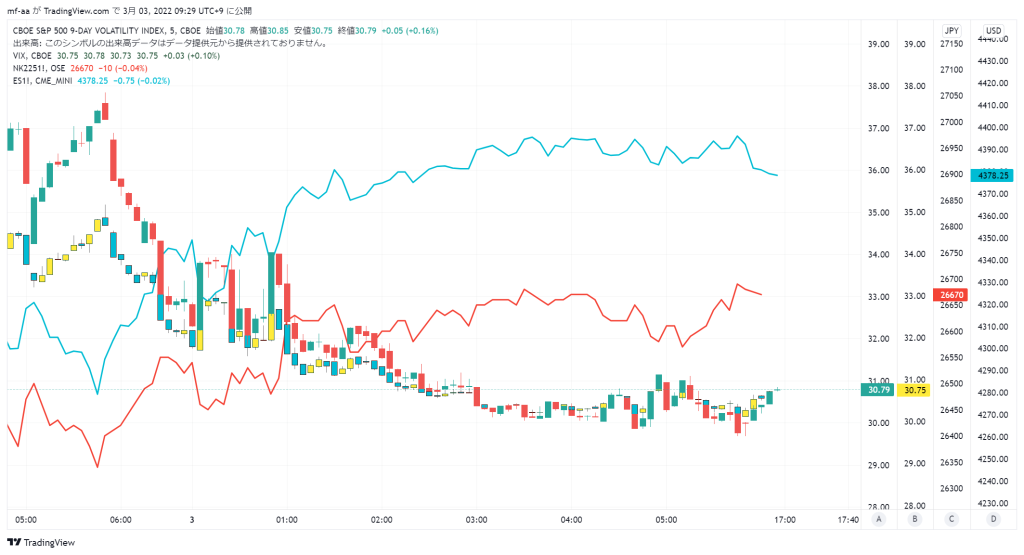The image size is (1024, 555).
Task: Click the +0.05 (+0.16%) change value
Action: pos(410,31)
